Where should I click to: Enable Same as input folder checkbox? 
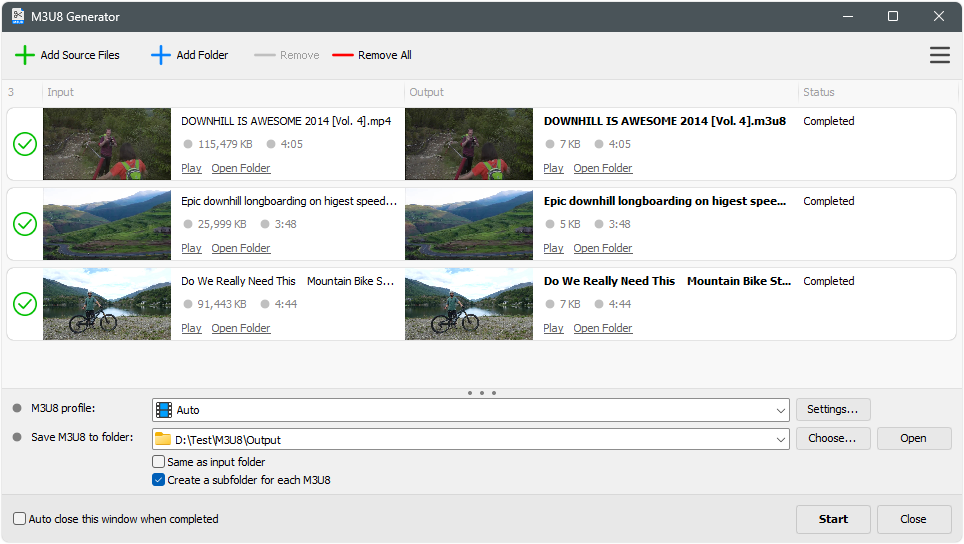click(x=158, y=462)
